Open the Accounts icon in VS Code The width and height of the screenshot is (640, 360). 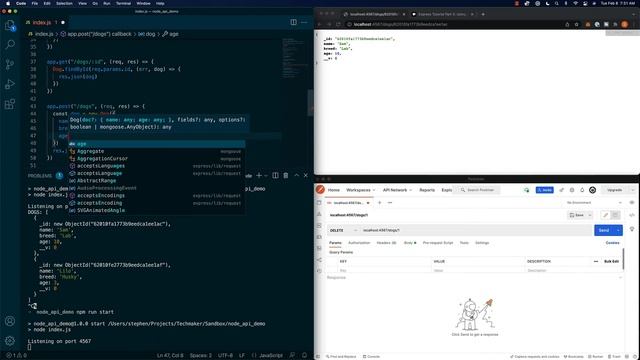click(10, 321)
